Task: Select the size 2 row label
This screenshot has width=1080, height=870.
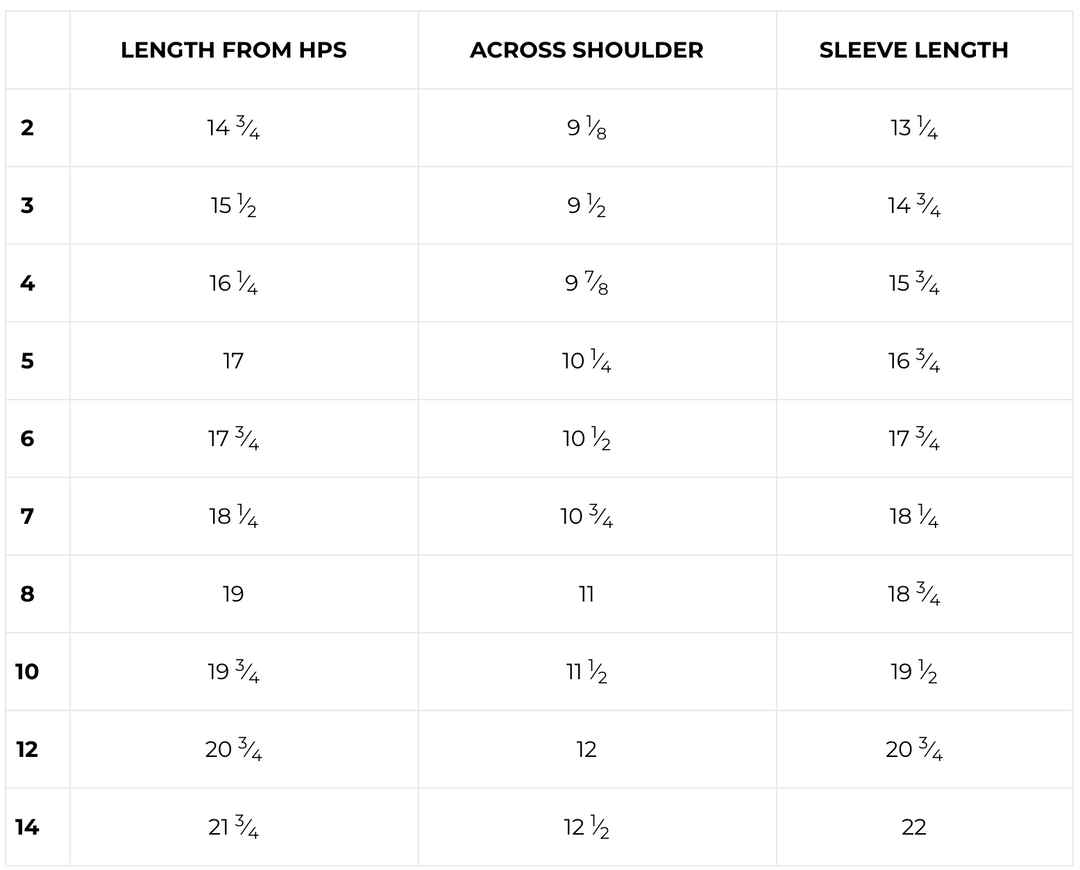Action: (27, 128)
